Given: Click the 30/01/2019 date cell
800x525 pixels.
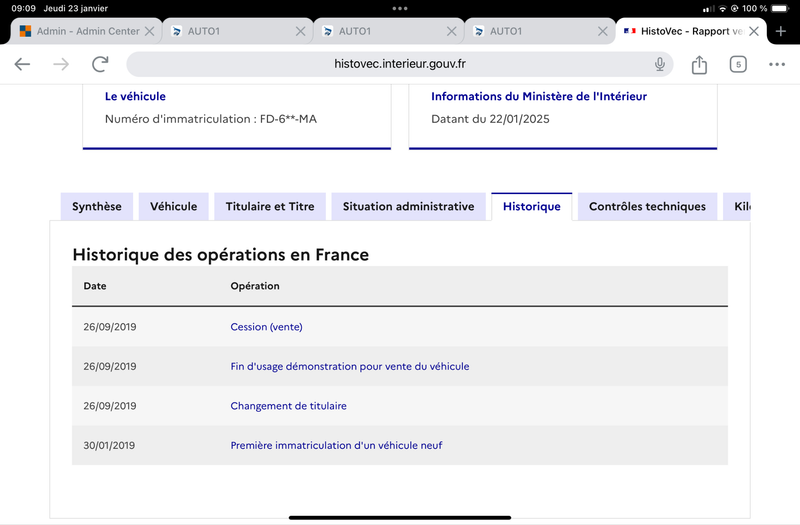Looking at the screenshot, I should tap(109, 445).
